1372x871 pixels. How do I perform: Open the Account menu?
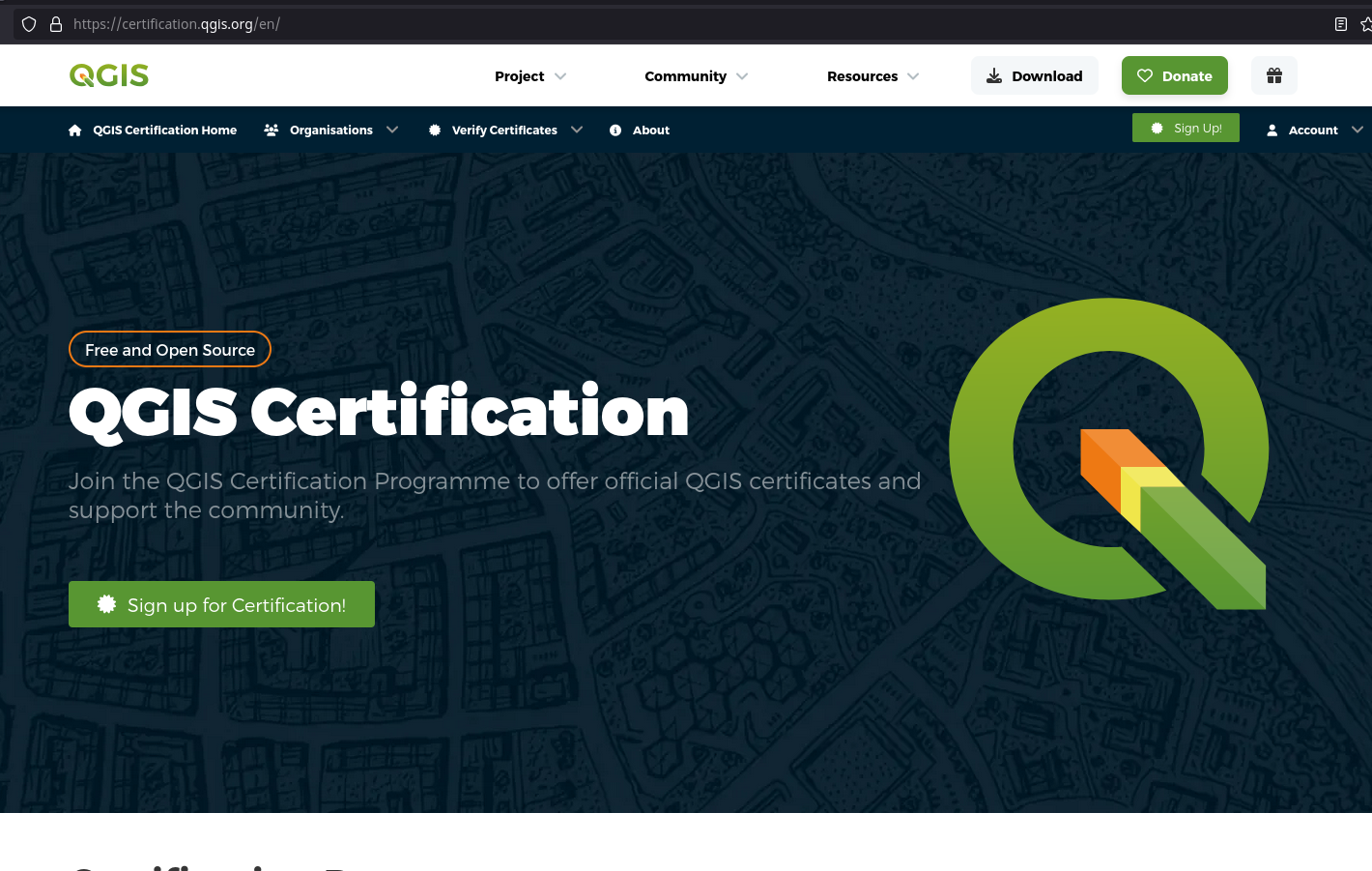(x=1315, y=131)
